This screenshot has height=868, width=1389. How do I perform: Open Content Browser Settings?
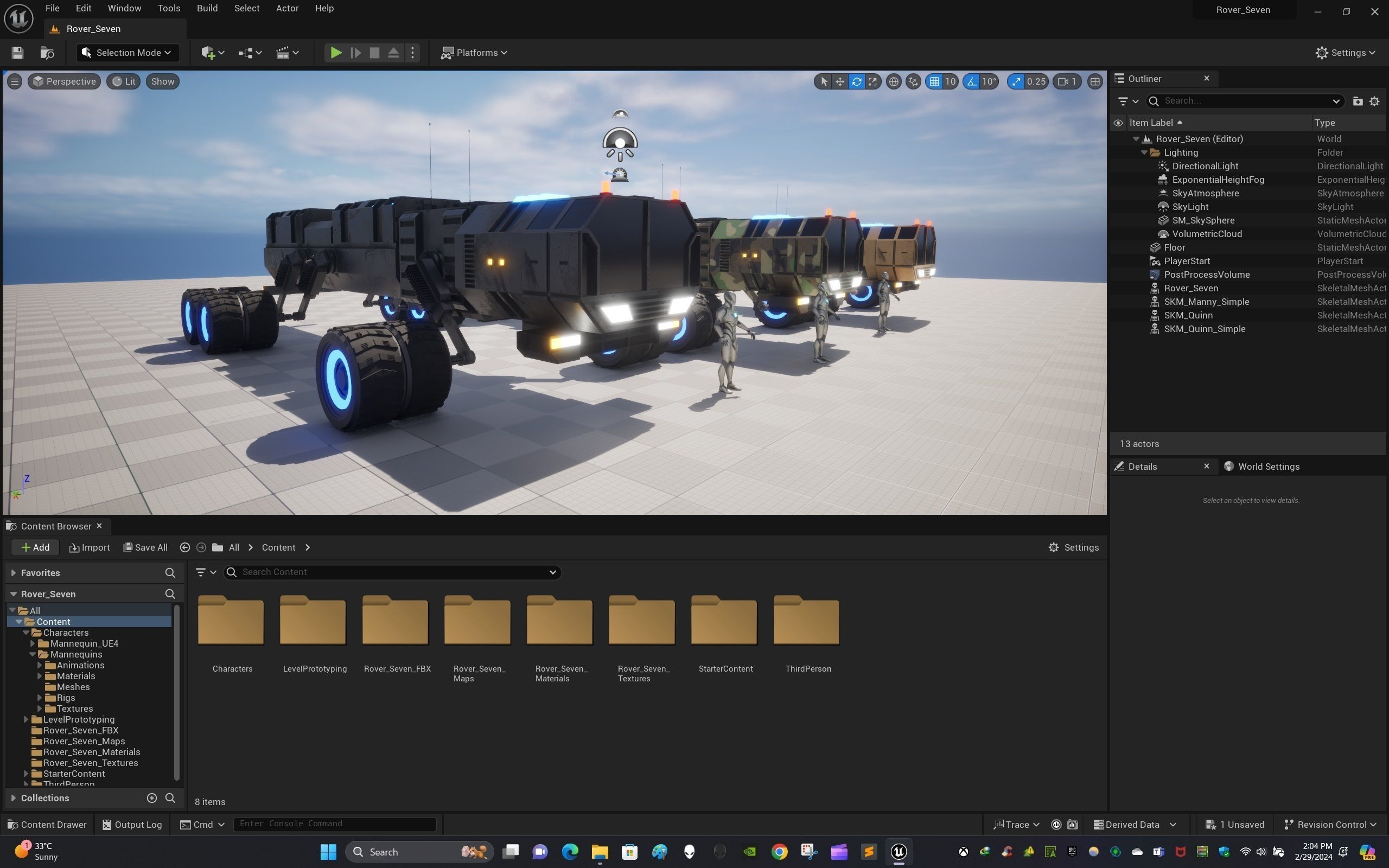1073,548
